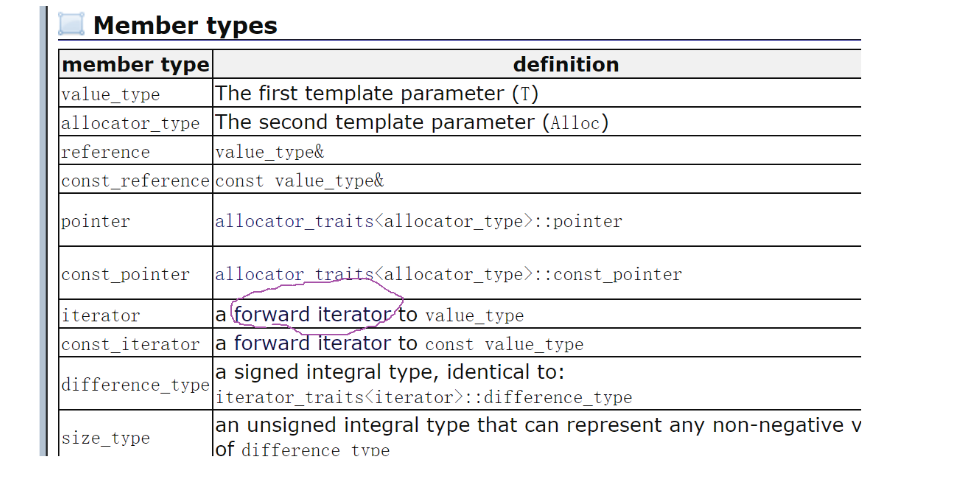Click the value_type member cell
955x479 pixels.
pos(110,95)
